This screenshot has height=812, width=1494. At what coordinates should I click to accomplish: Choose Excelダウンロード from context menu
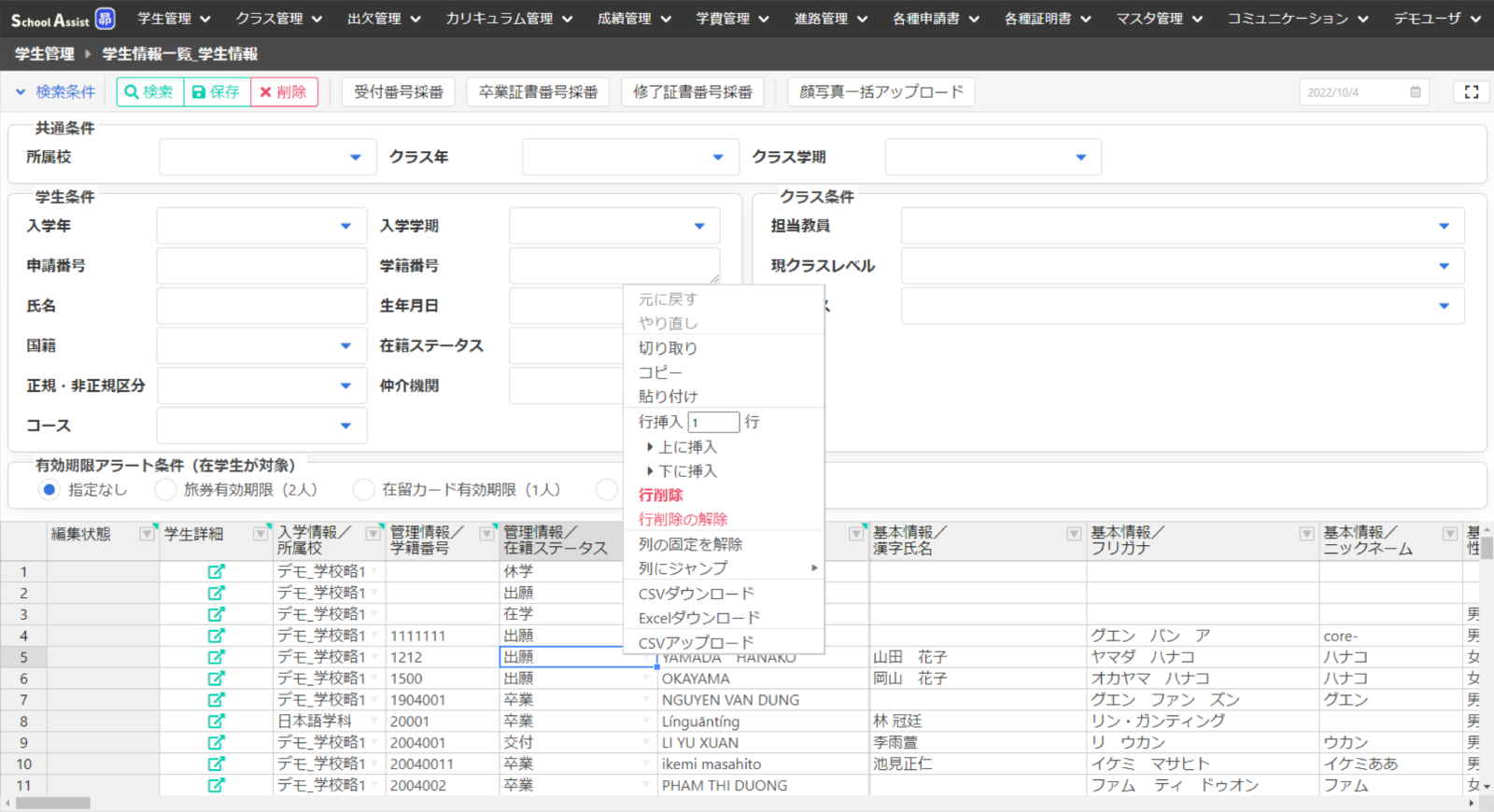(698, 618)
